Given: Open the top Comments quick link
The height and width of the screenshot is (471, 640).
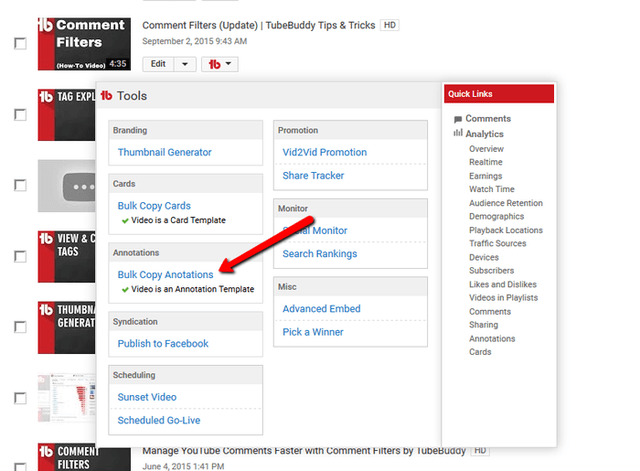Looking at the screenshot, I should point(488,119).
